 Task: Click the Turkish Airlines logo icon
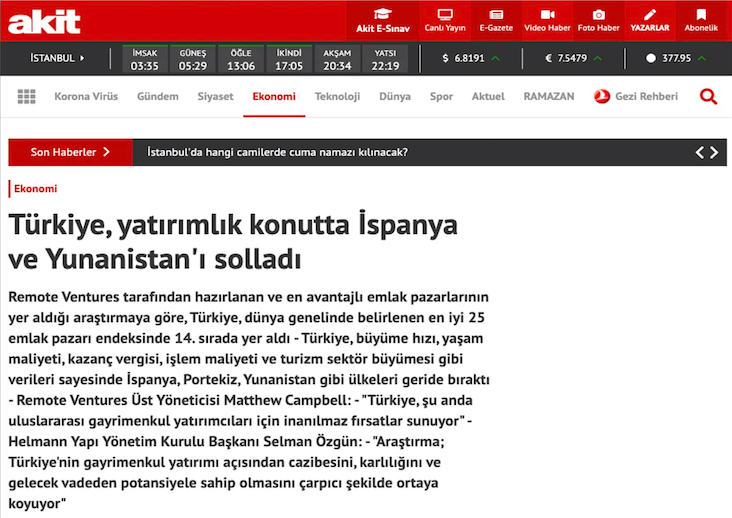click(602, 97)
